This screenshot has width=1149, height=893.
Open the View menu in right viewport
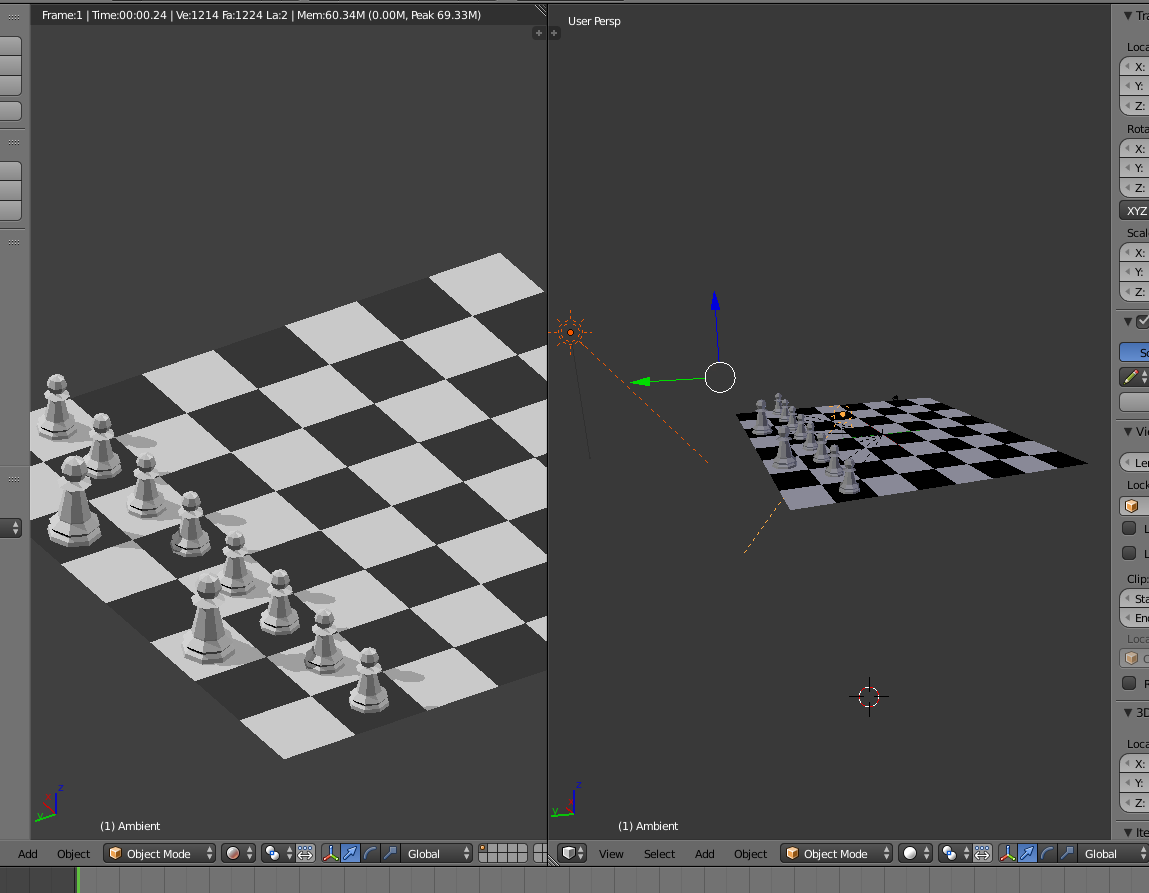tap(611, 854)
